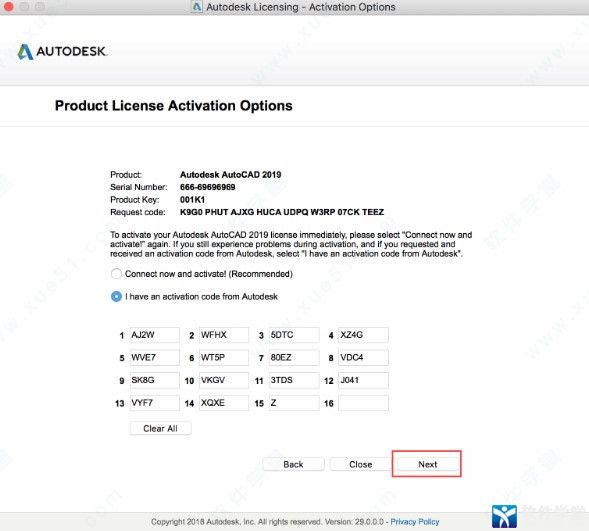Screen dimensions: 589x531
Task: Close the window using red button
Action: click(8, 6)
